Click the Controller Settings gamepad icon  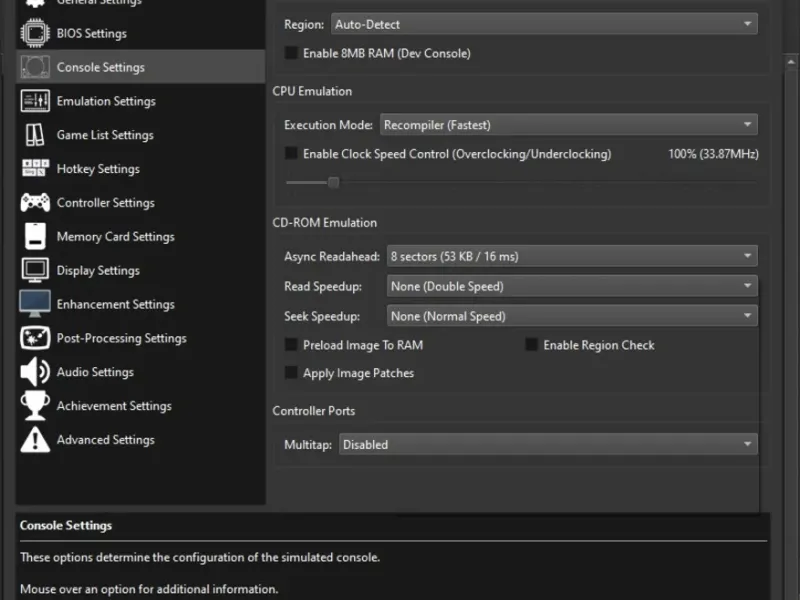(x=35, y=203)
